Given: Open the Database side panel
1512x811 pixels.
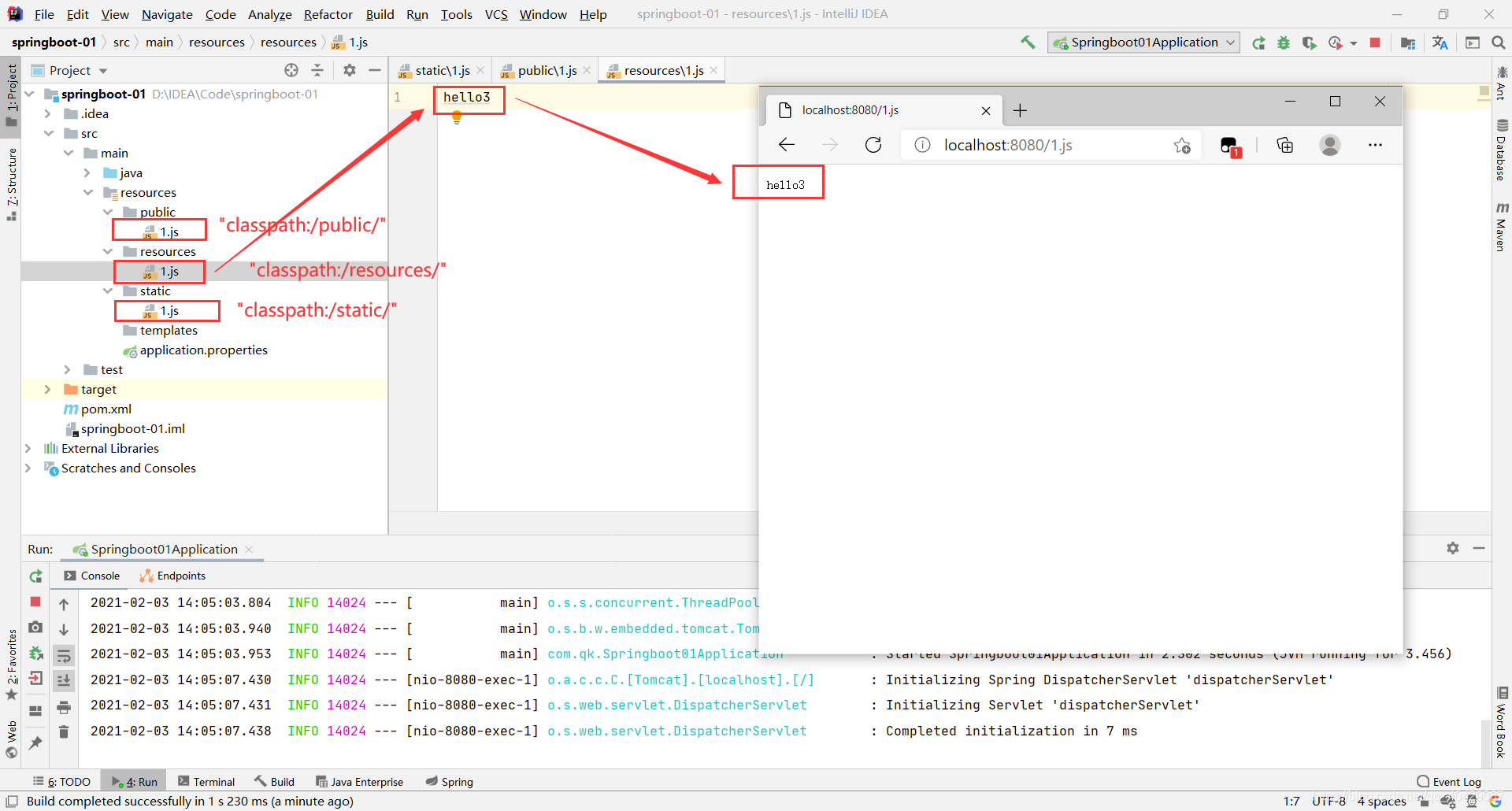Looking at the screenshot, I should [x=1502, y=150].
